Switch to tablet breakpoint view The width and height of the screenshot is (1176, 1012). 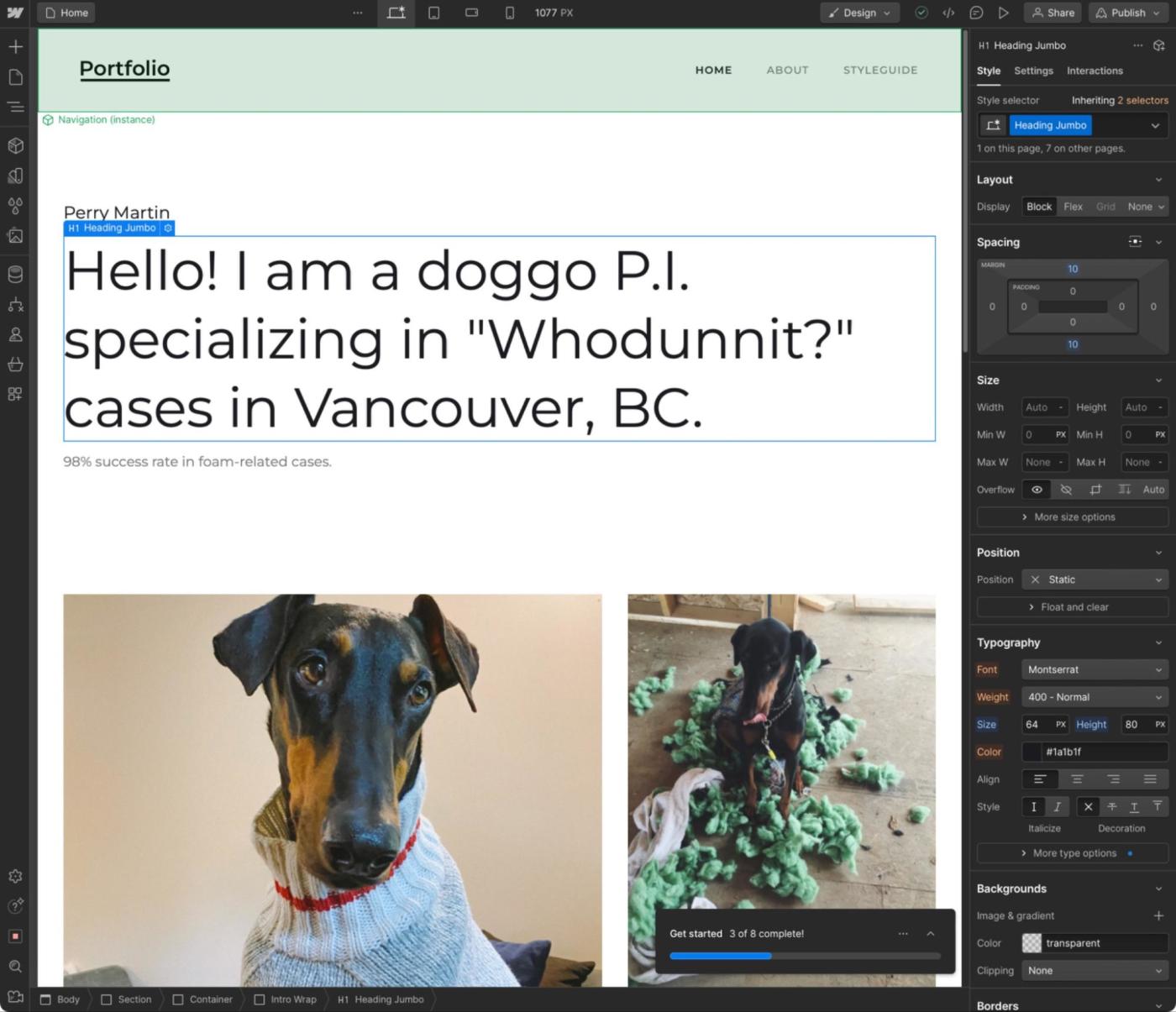434,13
